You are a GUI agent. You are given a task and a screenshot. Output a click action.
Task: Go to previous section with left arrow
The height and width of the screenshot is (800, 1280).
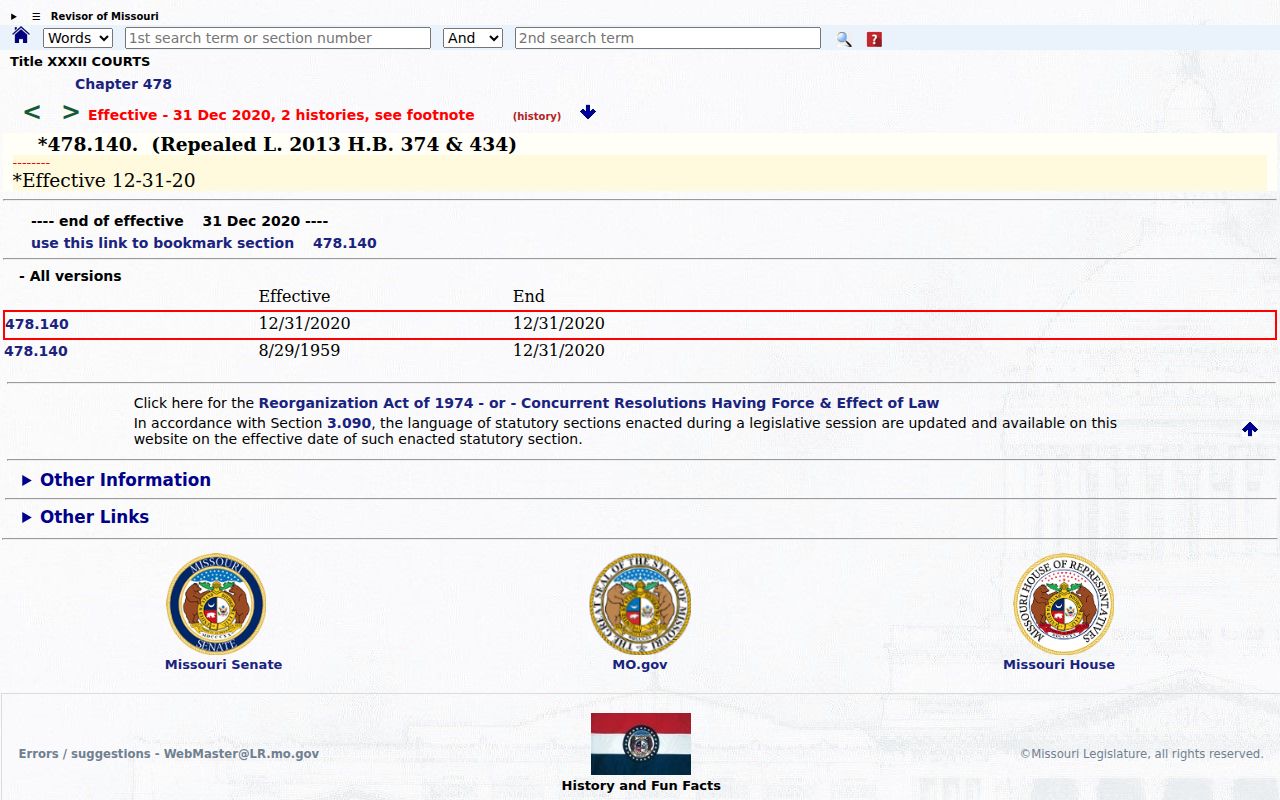point(32,113)
